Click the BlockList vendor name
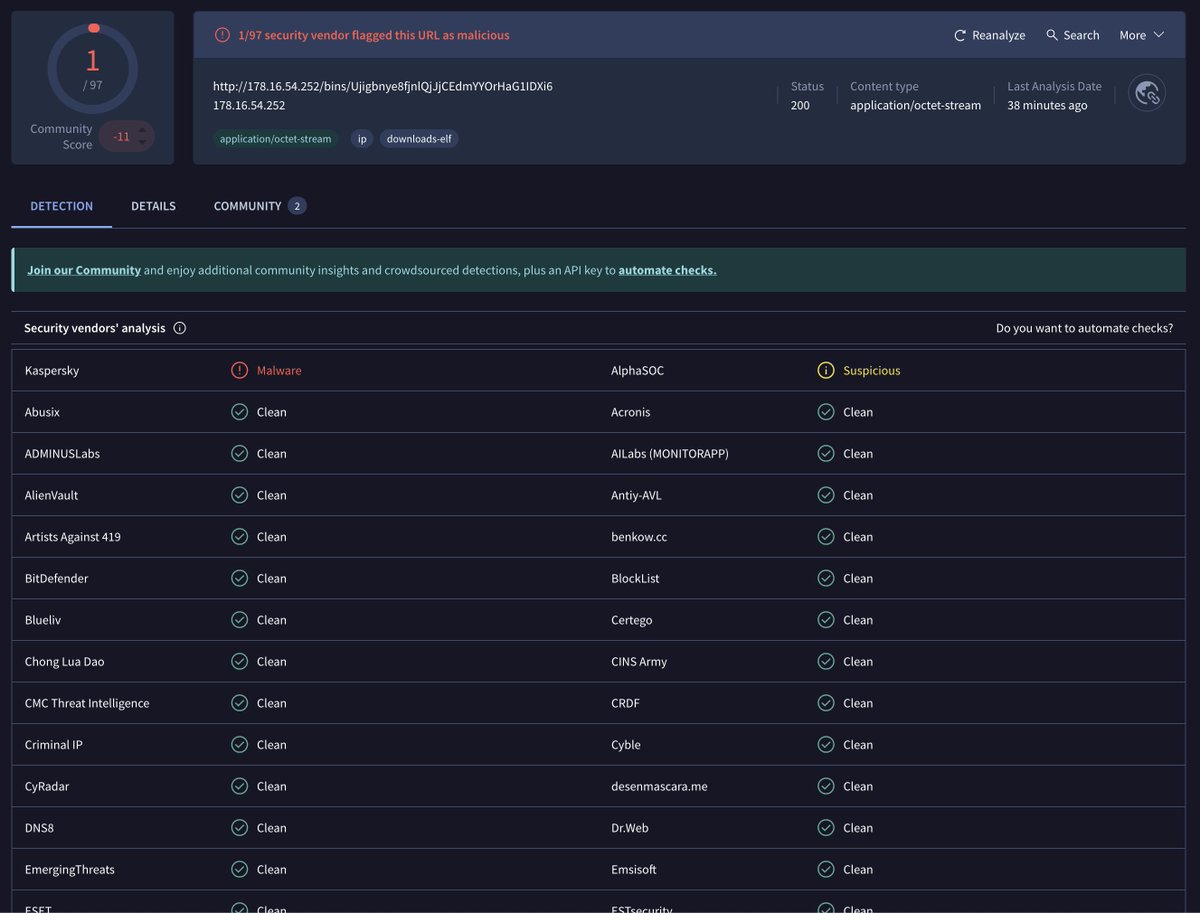 pyautogui.click(x=635, y=578)
